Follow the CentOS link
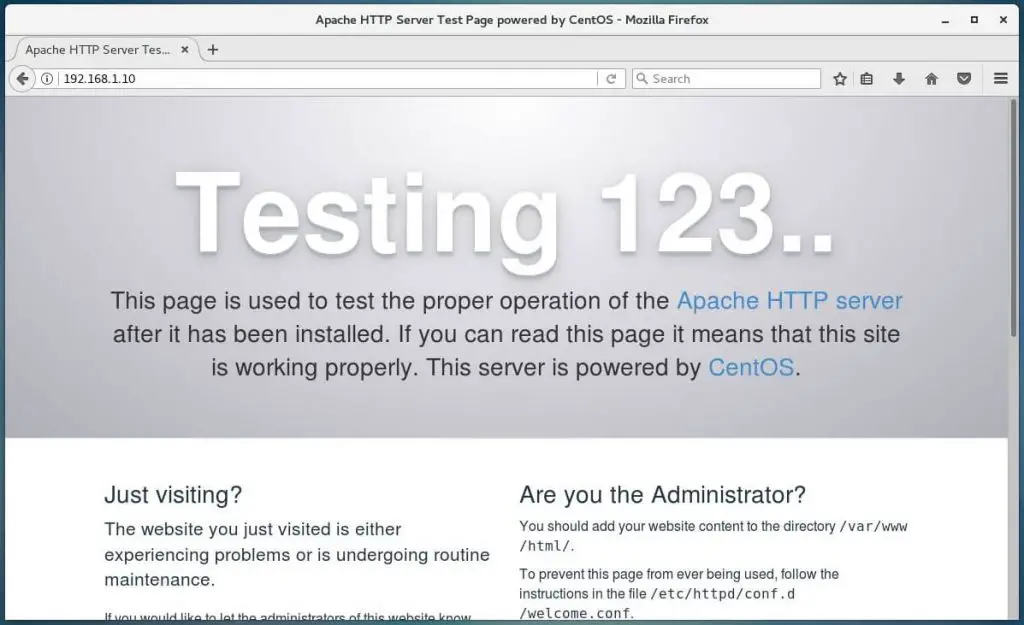This screenshot has width=1024, height=625. click(x=751, y=368)
